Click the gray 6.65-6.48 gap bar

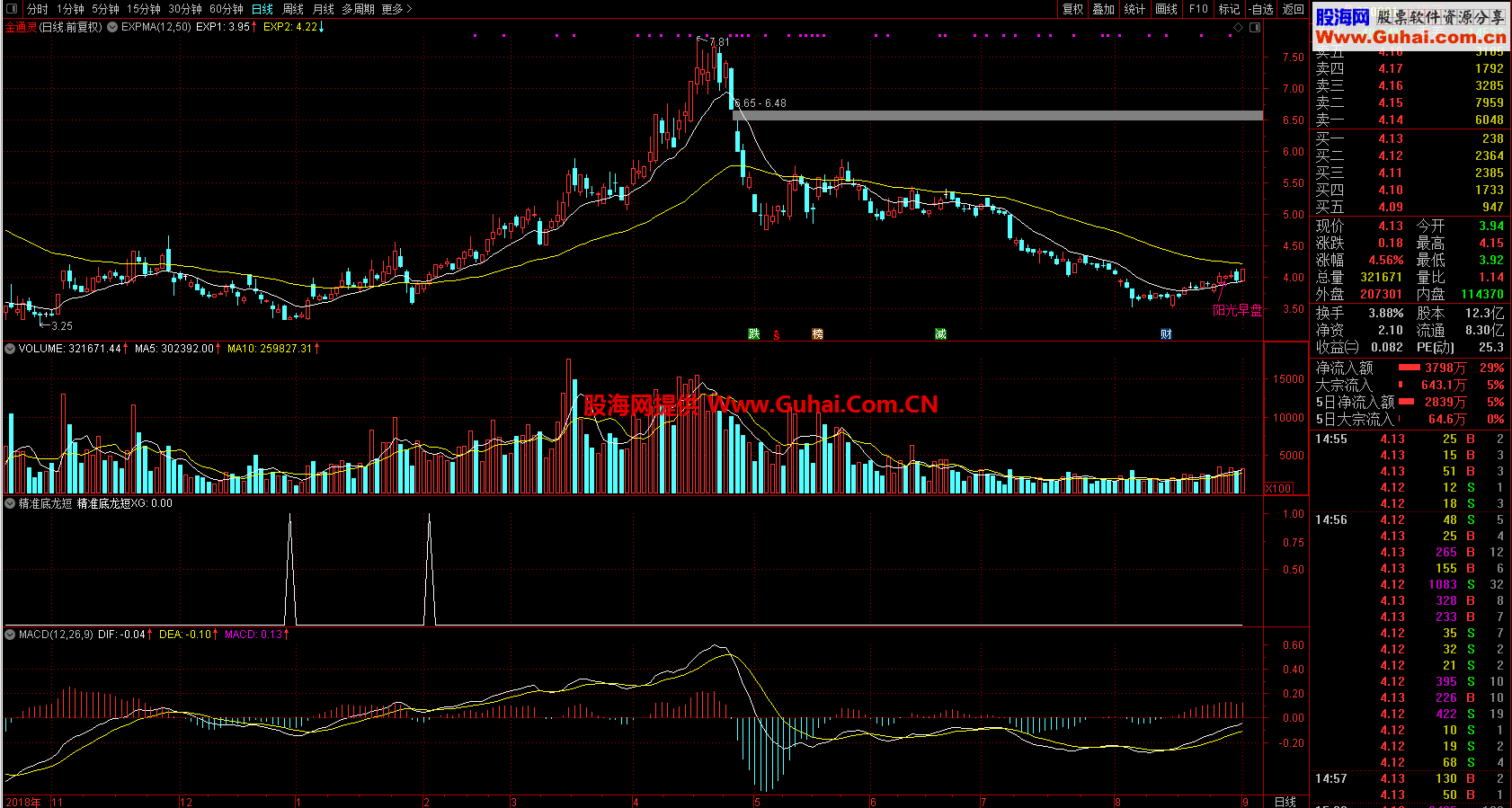pos(998,116)
